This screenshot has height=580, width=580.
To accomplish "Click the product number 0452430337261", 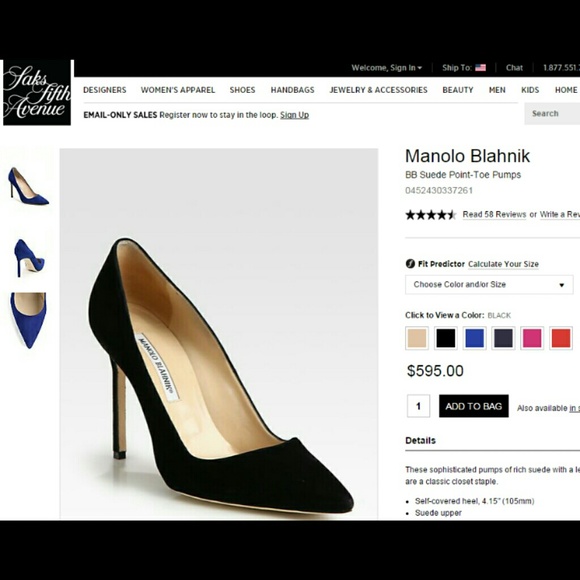I will (439, 190).
